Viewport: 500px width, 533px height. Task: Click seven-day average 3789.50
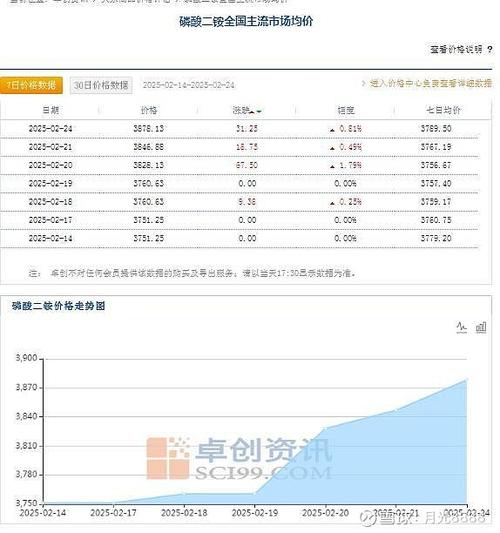coord(436,129)
